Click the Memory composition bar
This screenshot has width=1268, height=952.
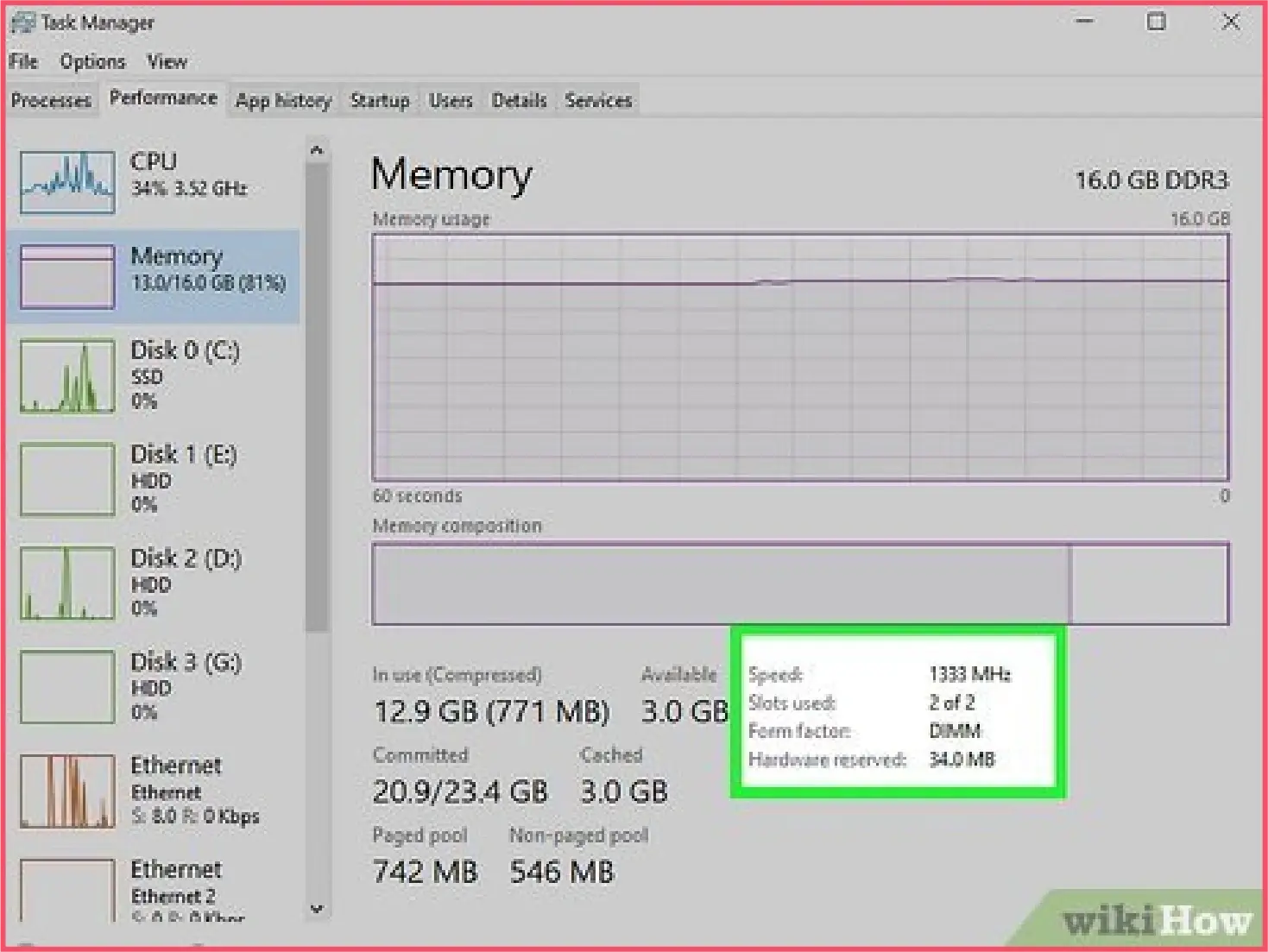click(800, 583)
